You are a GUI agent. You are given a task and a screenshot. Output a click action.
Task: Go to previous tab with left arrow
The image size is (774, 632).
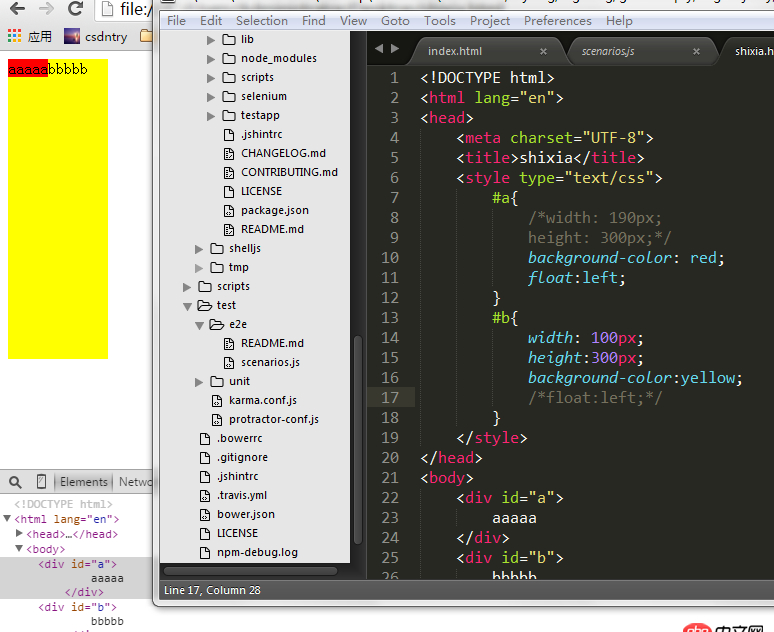379,48
